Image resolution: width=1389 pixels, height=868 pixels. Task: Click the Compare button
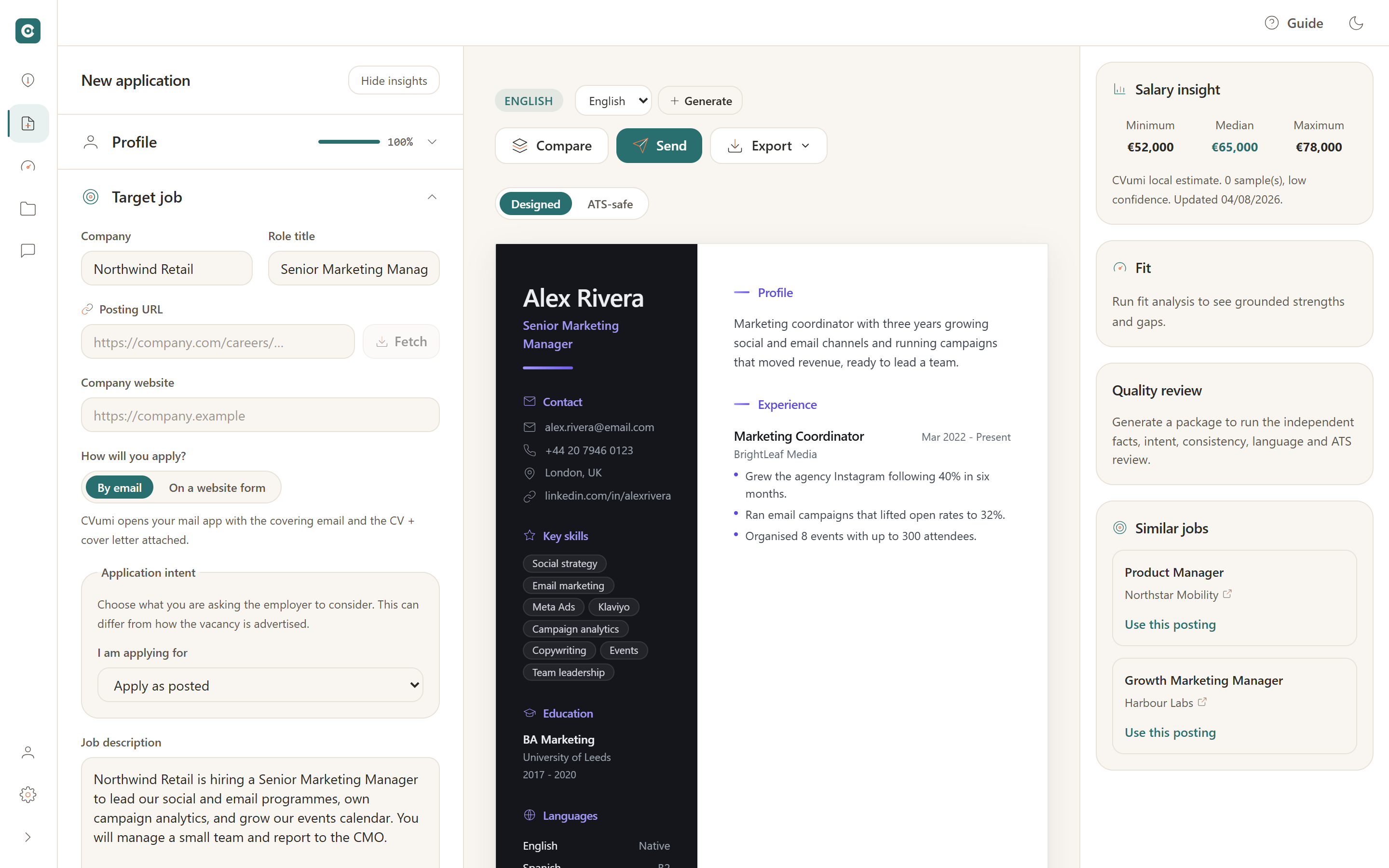(x=552, y=146)
